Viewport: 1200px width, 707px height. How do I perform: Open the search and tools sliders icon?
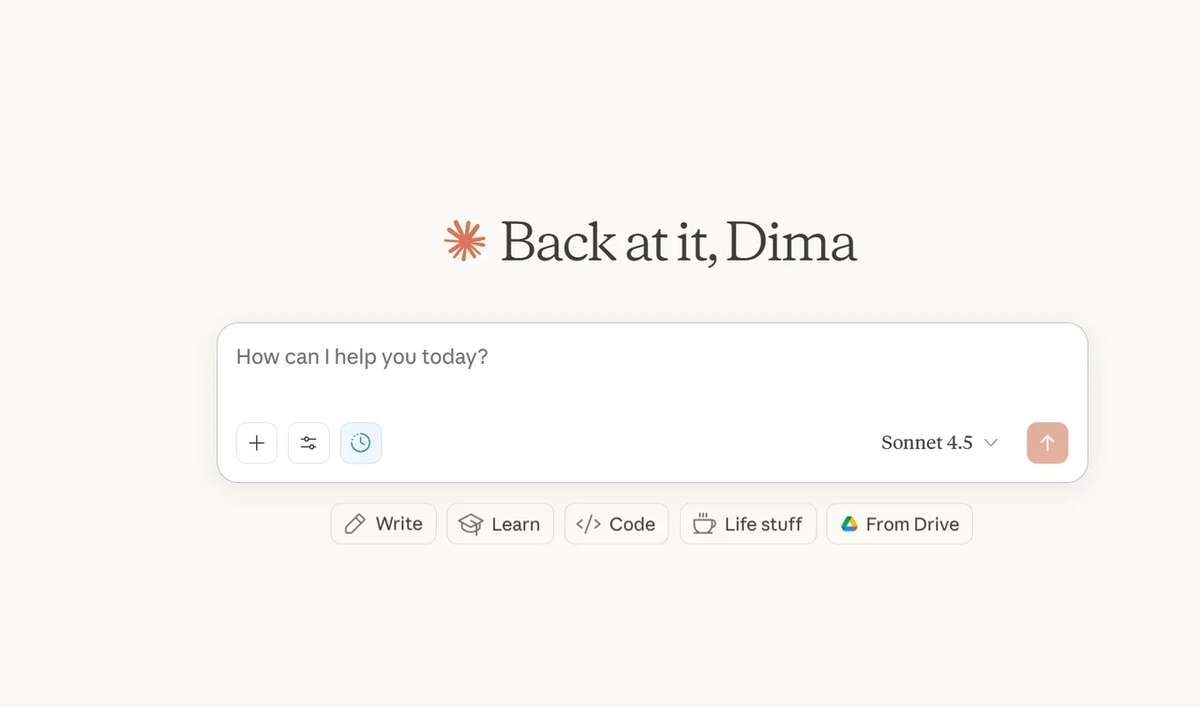coord(309,443)
